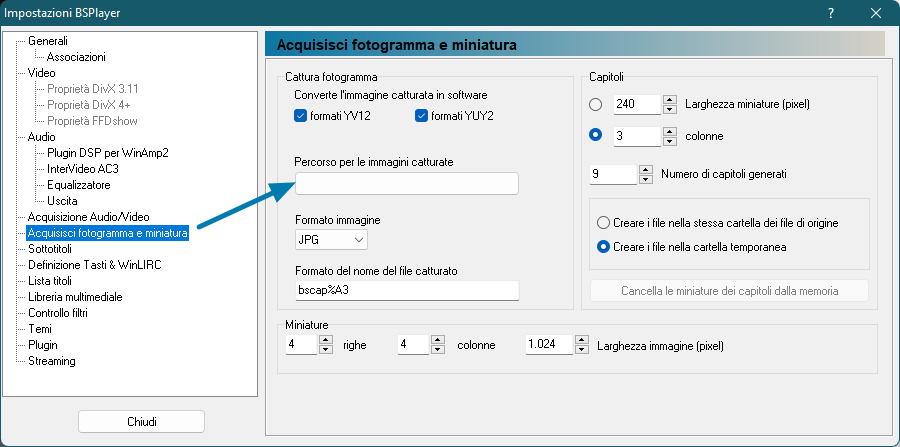Decrease Capitoli colonne value with down arrow
The height and width of the screenshot is (447, 900).
pyautogui.click(x=669, y=141)
